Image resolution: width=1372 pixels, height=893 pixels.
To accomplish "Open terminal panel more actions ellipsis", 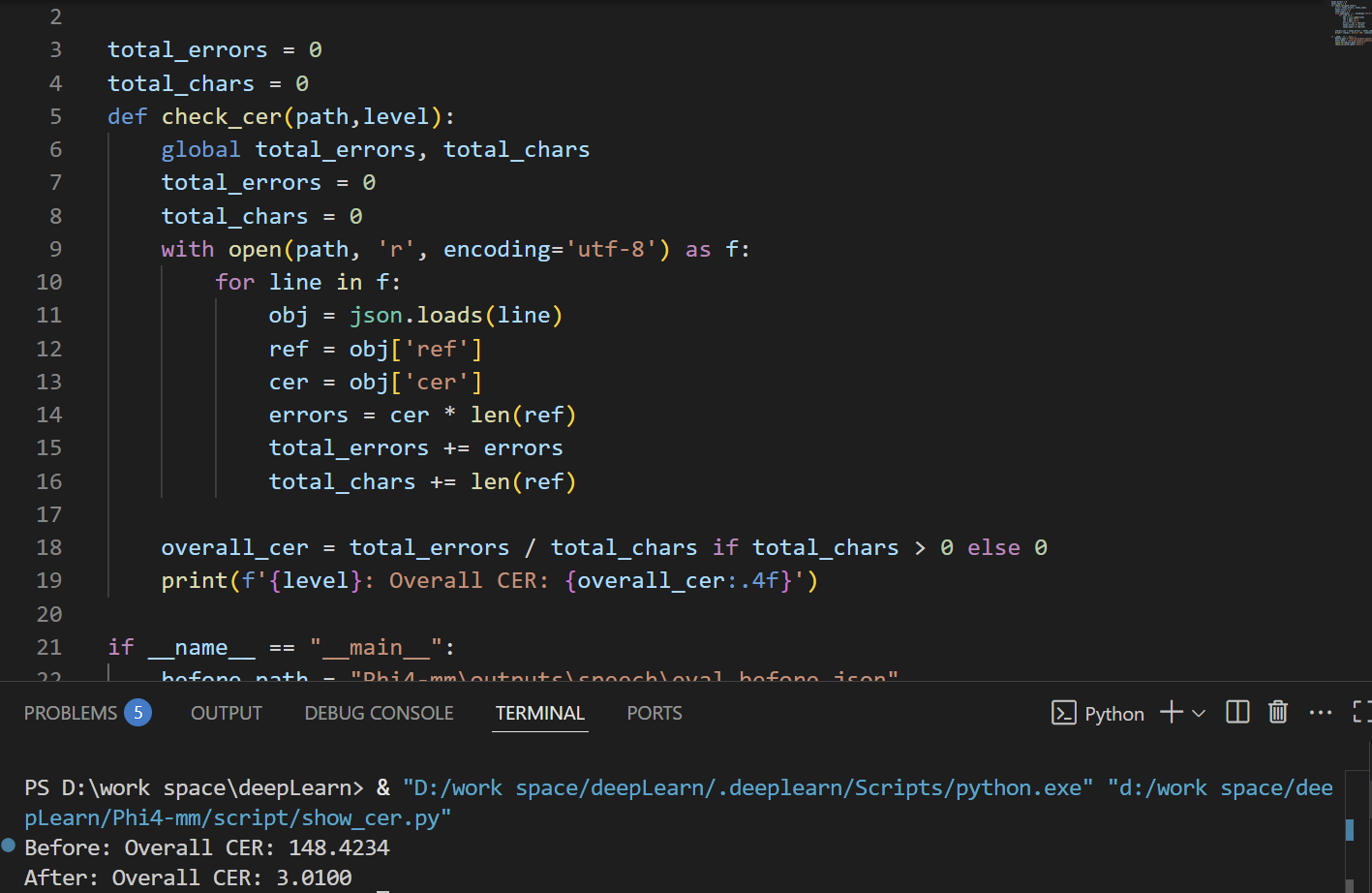I will pyautogui.click(x=1320, y=713).
